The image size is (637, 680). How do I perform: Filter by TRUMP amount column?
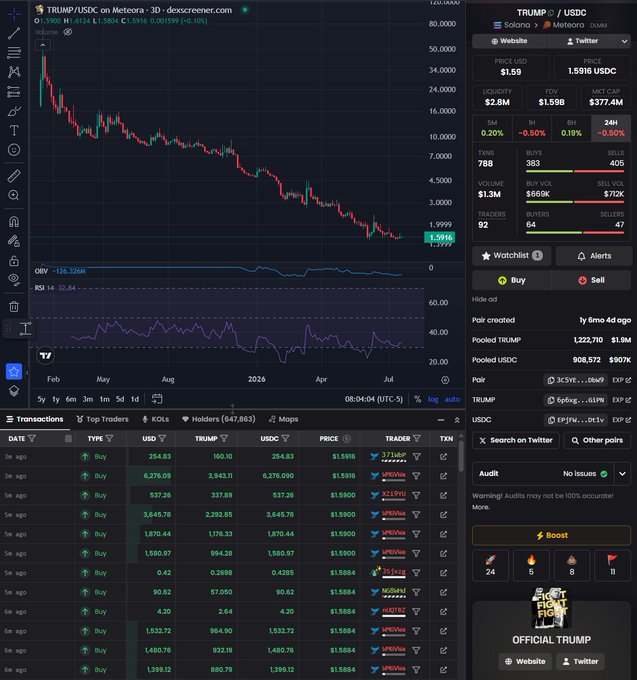224,438
